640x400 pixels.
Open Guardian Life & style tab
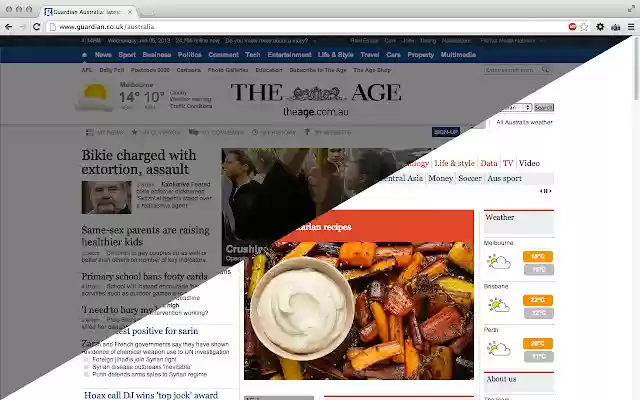click(x=454, y=163)
